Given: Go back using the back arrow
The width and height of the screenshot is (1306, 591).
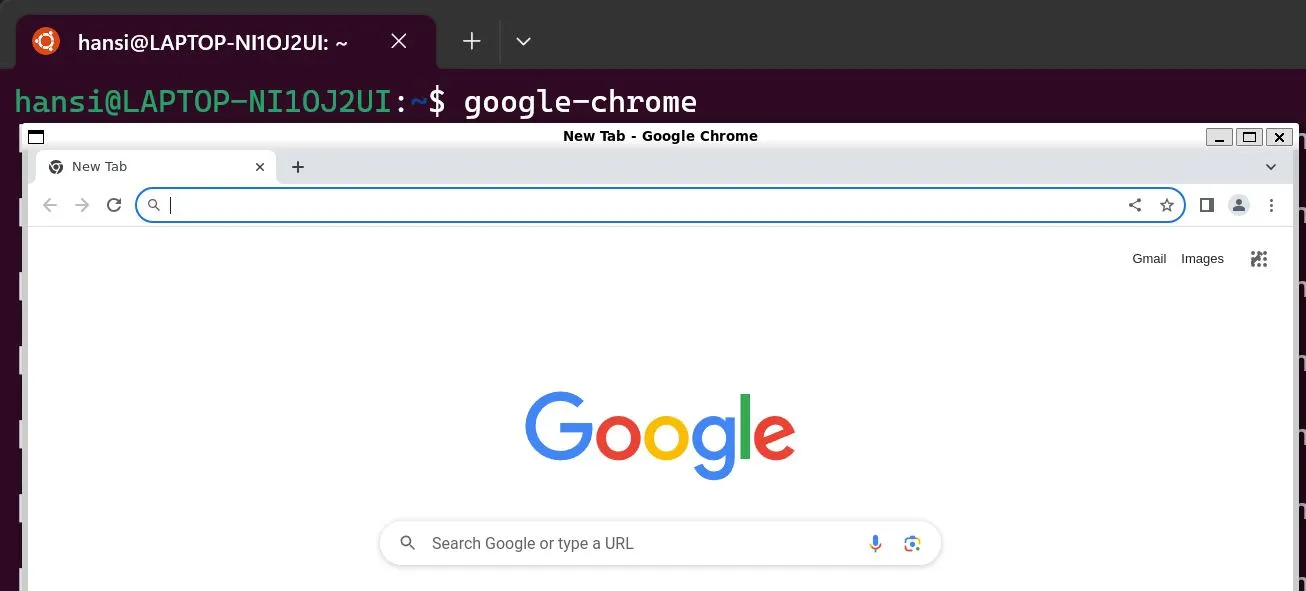Looking at the screenshot, I should pos(50,205).
